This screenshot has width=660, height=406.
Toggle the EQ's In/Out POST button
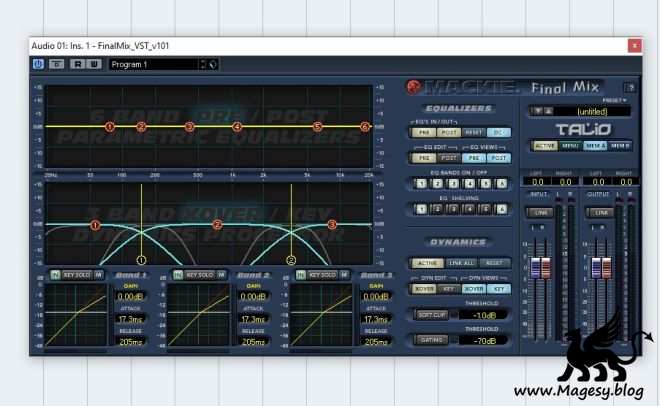[x=449, y=133]
